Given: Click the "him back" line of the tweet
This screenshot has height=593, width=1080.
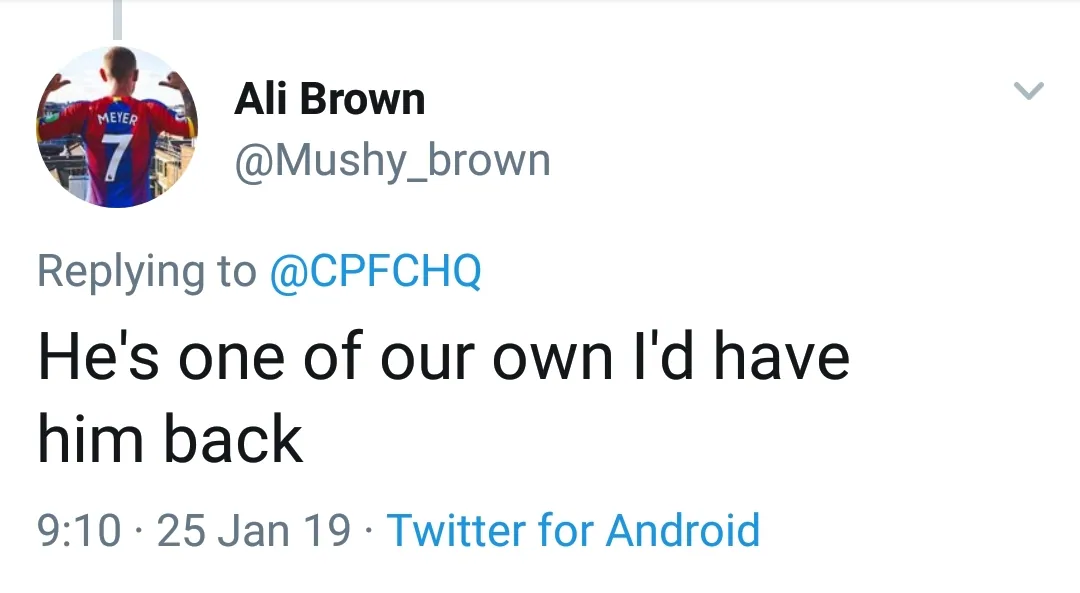Looking at the screenshot, I should (170, 440).
